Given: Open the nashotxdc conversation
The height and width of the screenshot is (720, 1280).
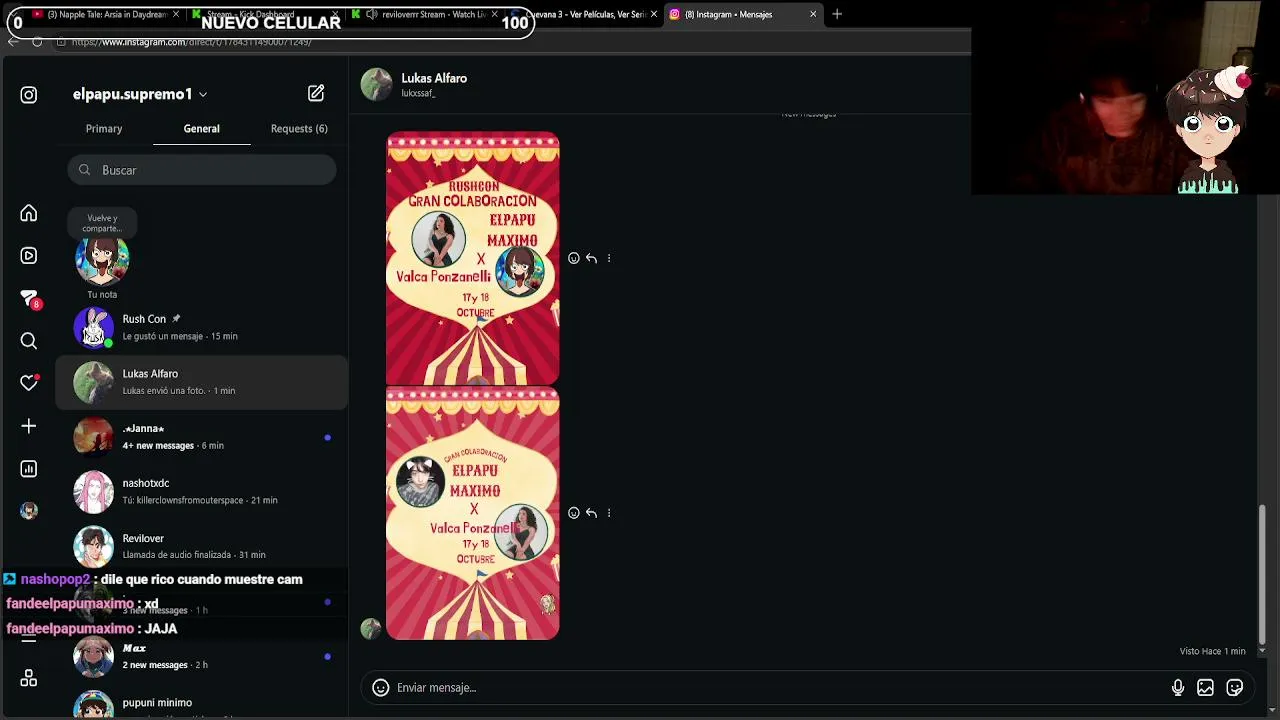Looking at the screenshot, I should click(x=202, y=491).
